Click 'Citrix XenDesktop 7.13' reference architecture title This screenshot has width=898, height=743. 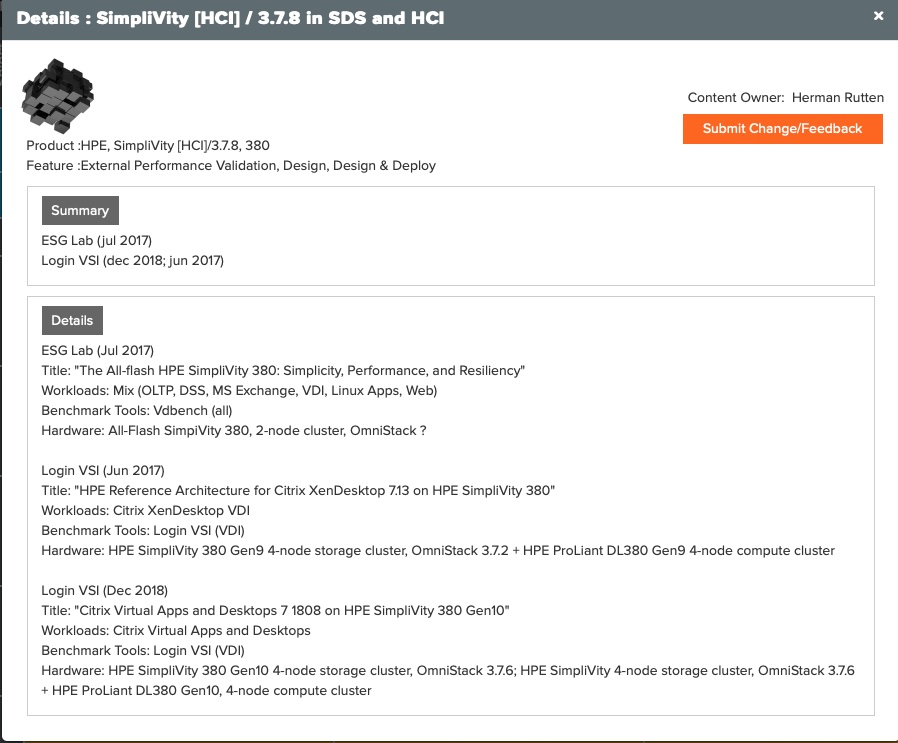(x=298, y=491)
